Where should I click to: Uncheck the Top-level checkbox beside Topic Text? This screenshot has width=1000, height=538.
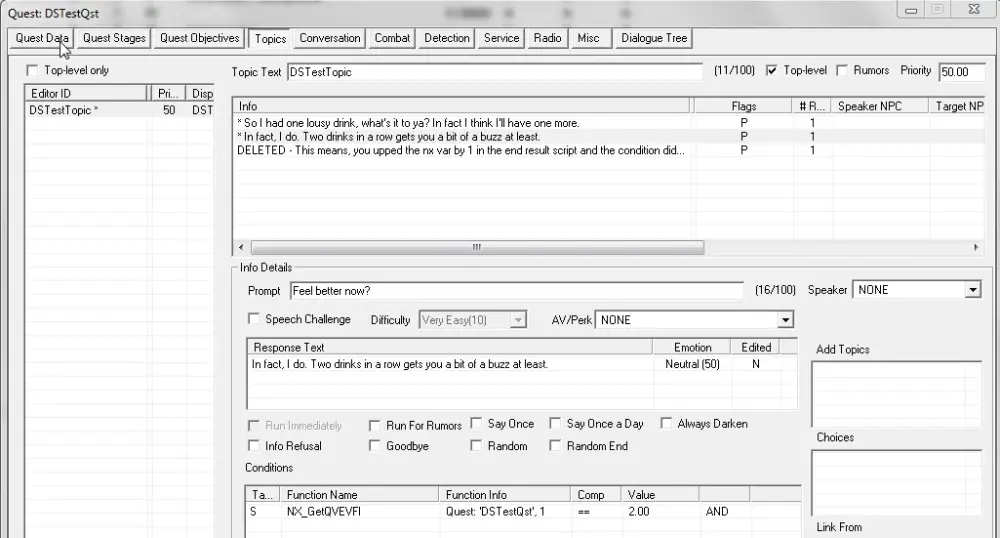click(772, 70)
